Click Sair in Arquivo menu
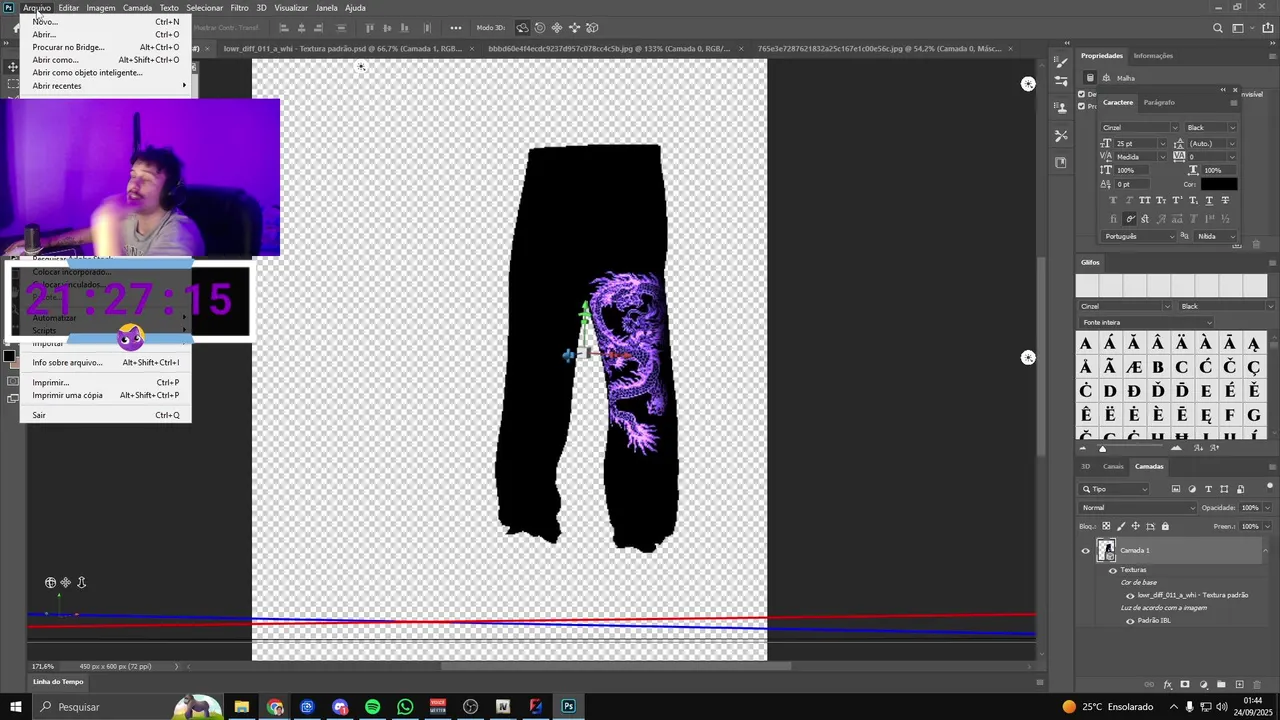 tap(39, 415)
